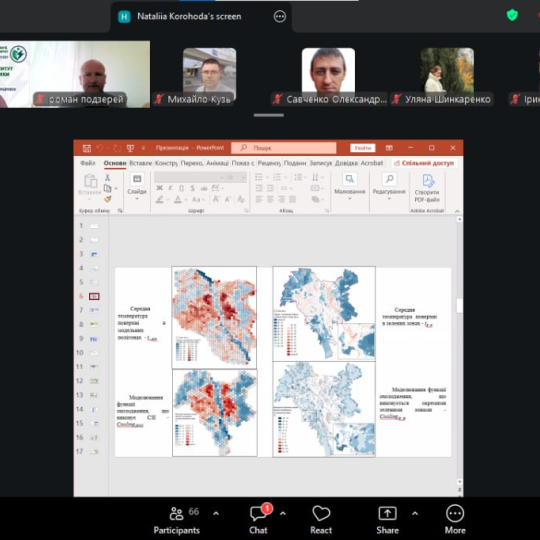Select slide 9 thumbnail
The image size is (540, 540).
pyautogui.click(x=94, y=339)
